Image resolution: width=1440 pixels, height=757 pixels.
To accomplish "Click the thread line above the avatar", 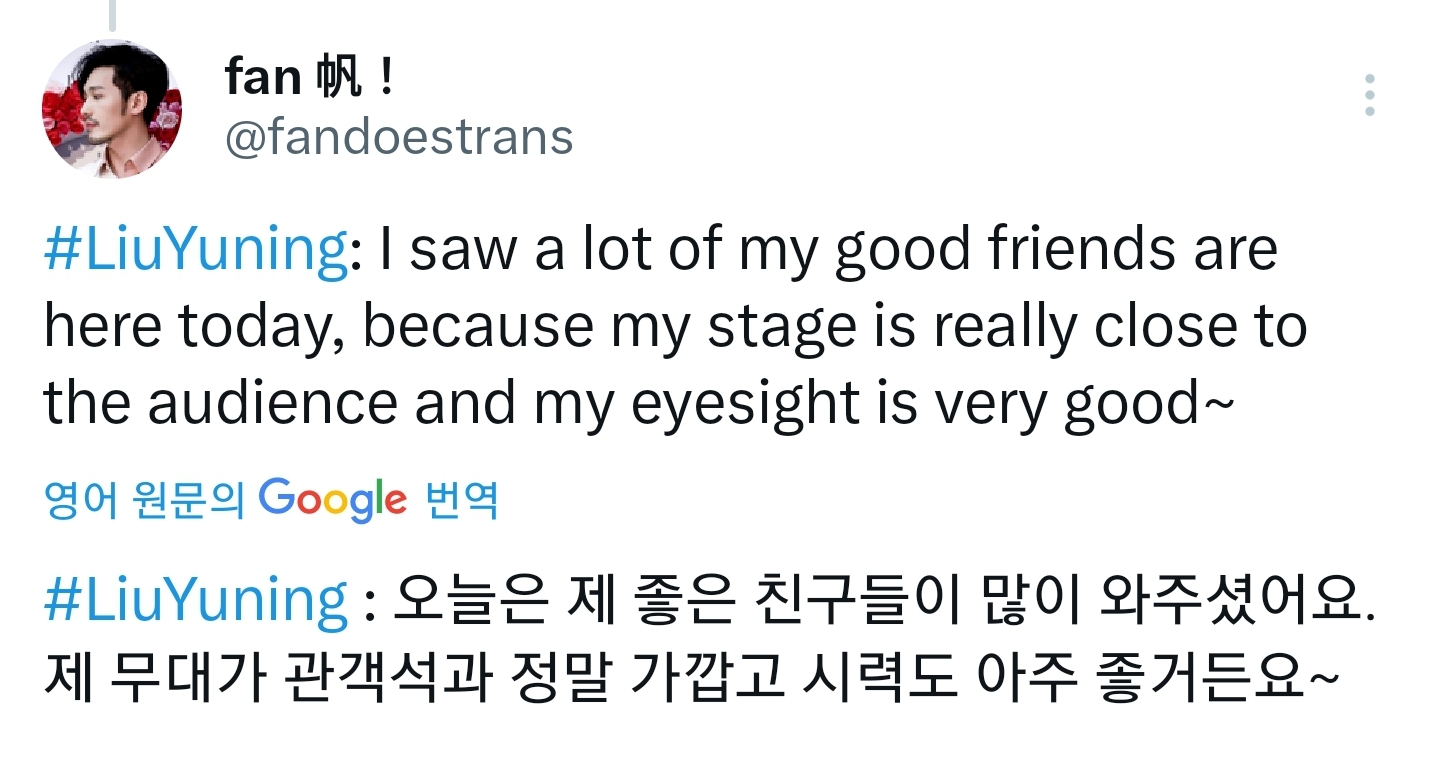I will (x=112, y=14).
